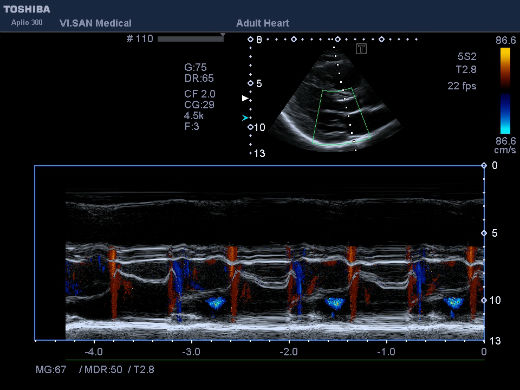The image size is (520, 390).
Task: Click M-mode depth diamond at 5
Action: click(484, 233)
